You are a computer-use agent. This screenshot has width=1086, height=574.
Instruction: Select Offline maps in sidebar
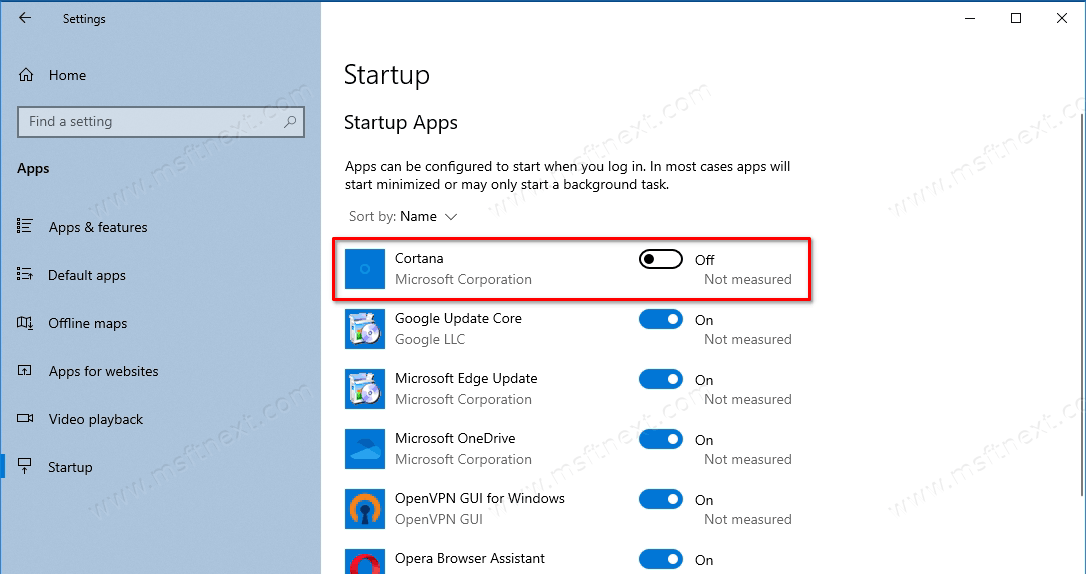(88, 324)
